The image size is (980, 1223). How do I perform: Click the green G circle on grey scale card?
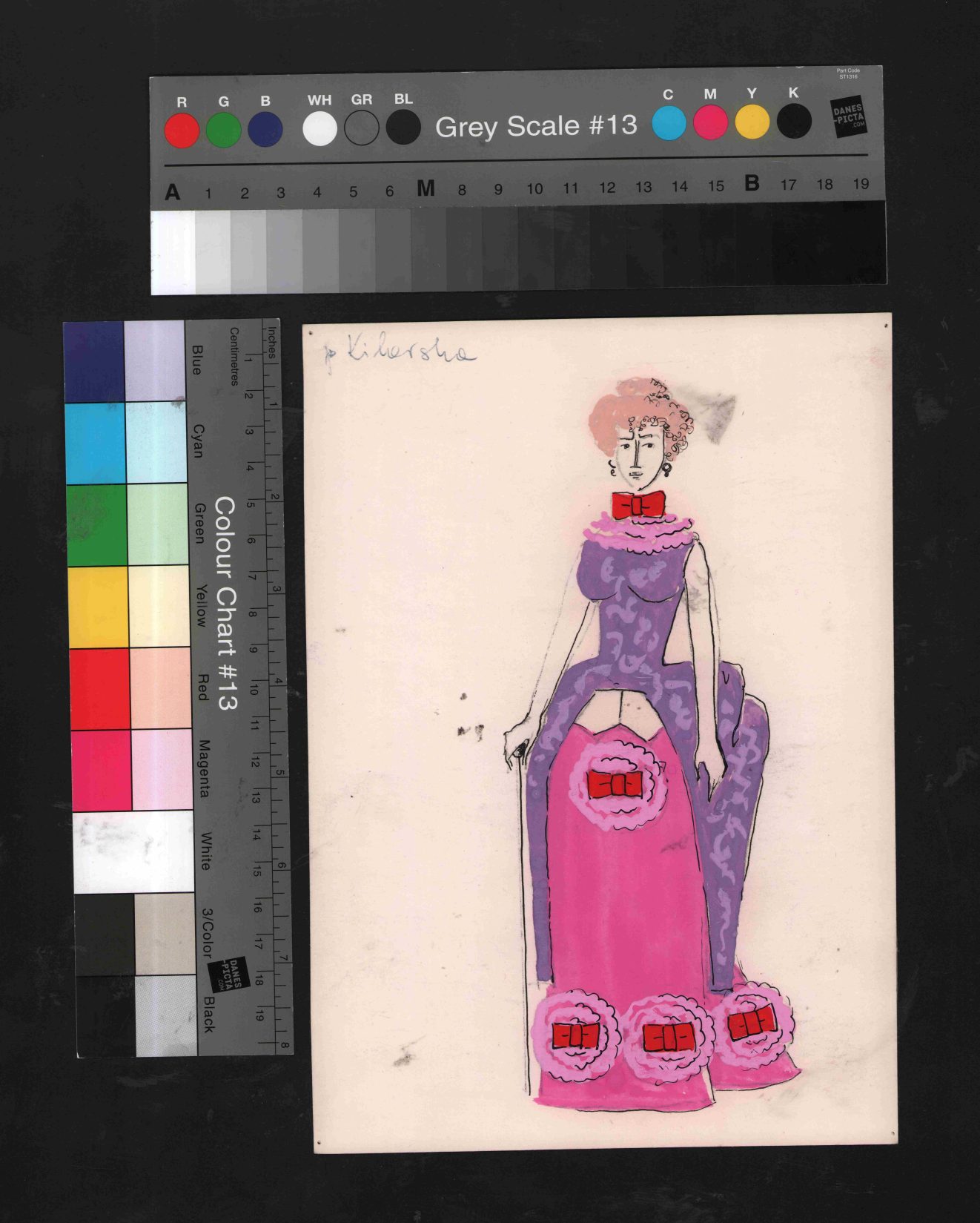tap(223, 131)
